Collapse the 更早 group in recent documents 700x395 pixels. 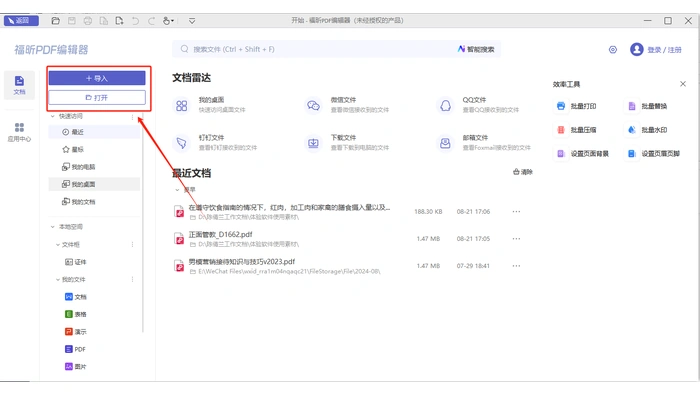coord(178,190)
